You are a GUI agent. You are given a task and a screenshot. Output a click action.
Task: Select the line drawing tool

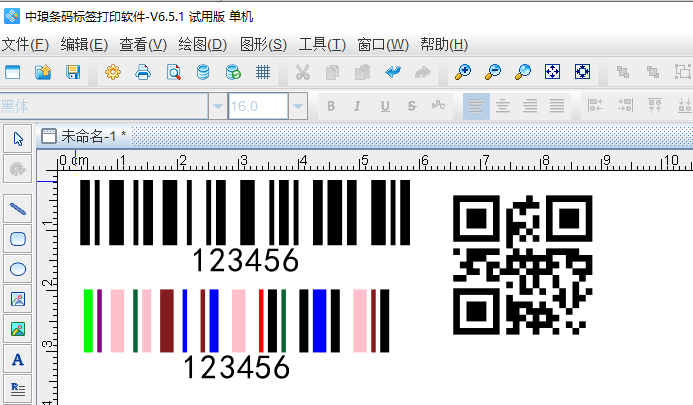[x=17, y=209]
